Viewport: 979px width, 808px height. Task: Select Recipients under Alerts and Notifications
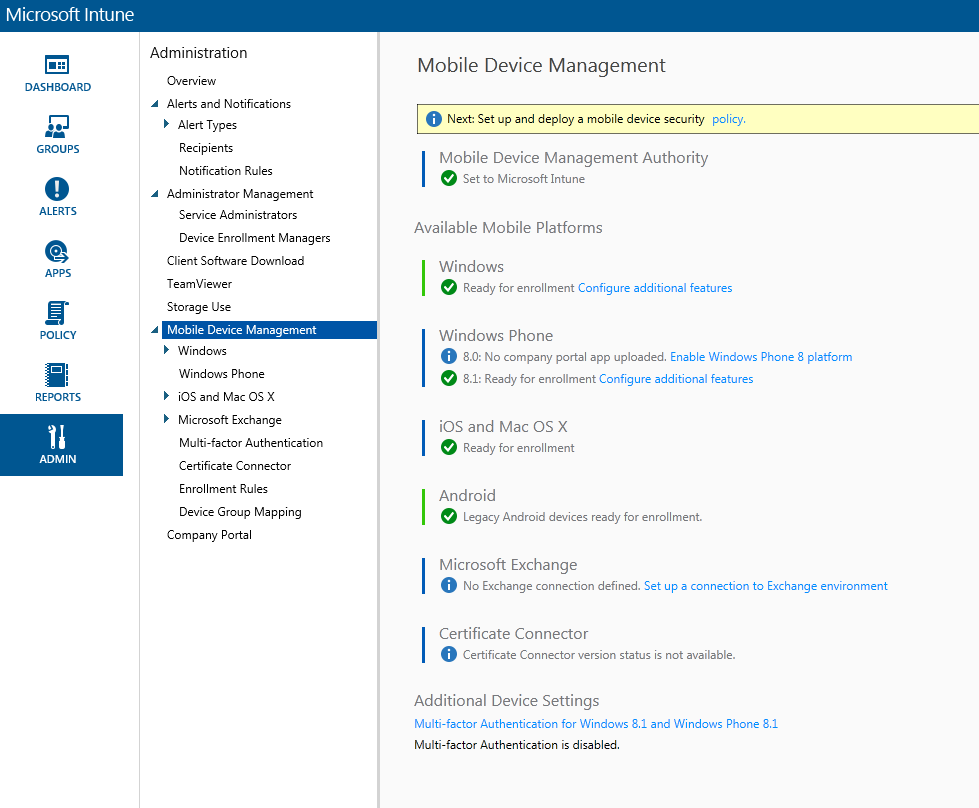point(206,147)
